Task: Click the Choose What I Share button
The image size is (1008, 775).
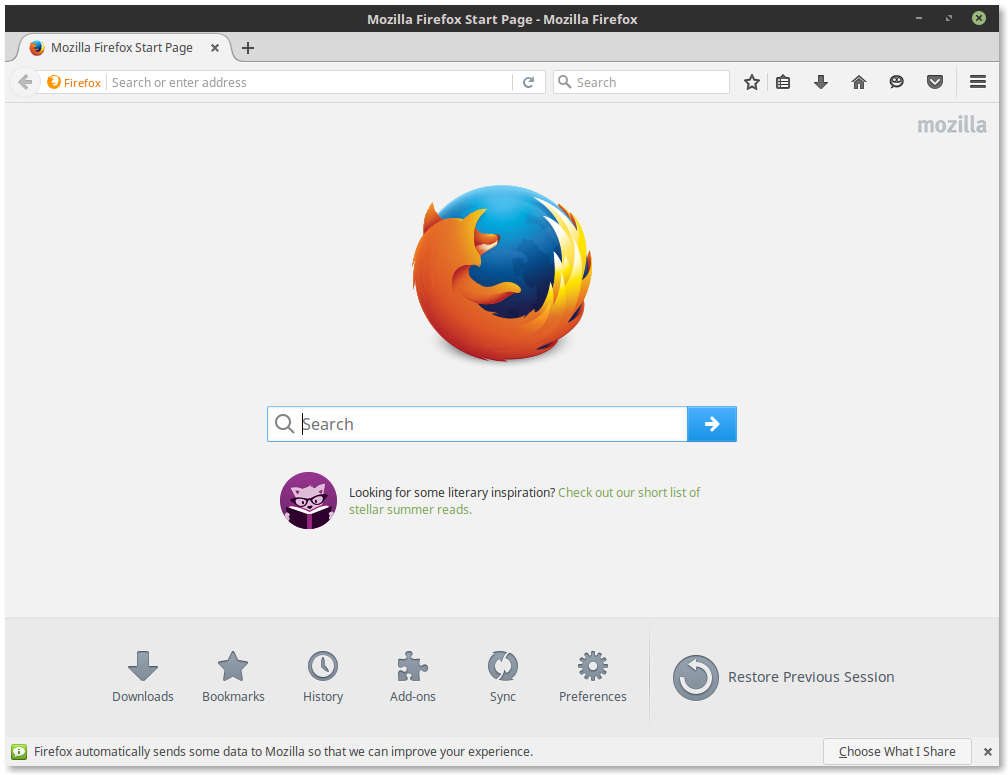Action: 897,751
